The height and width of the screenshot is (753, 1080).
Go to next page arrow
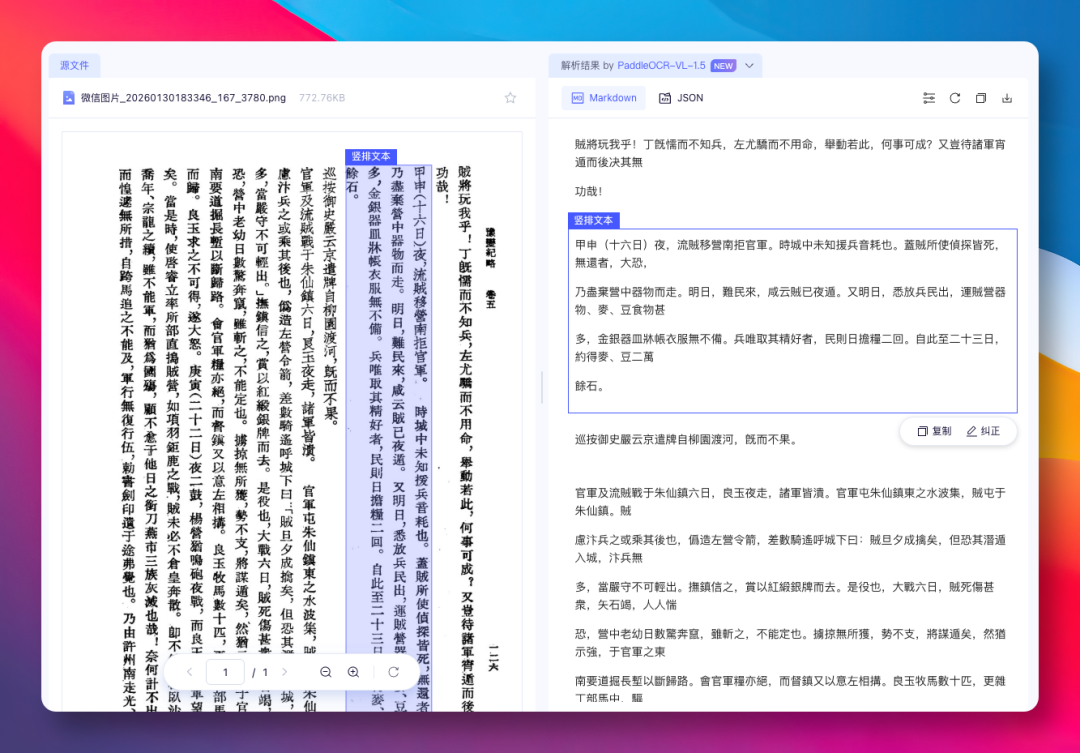(284, 672)
